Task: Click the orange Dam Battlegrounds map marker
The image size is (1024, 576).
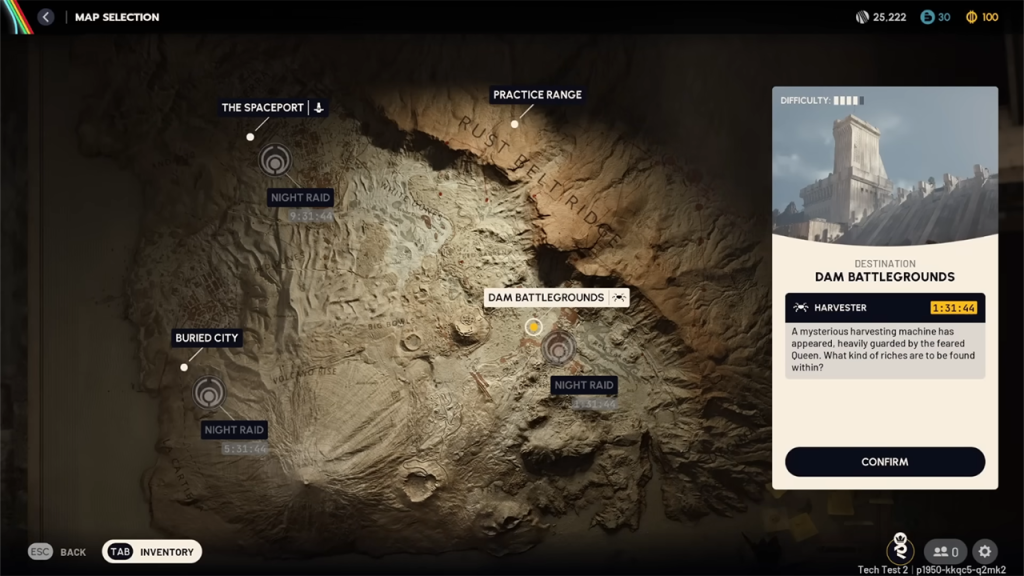Action: (533, 326)
